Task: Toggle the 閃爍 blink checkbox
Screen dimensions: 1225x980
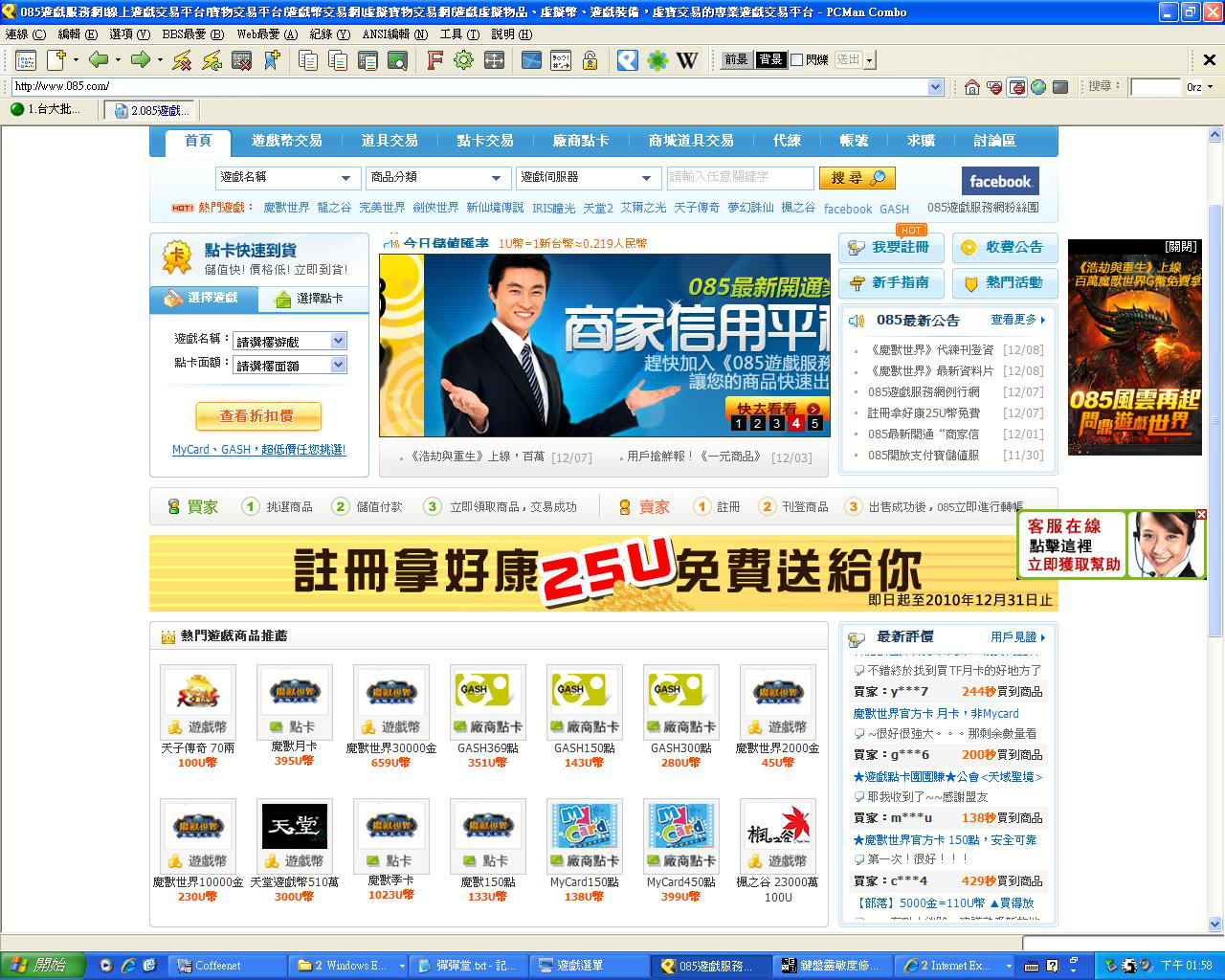Action: pos(797,60)
